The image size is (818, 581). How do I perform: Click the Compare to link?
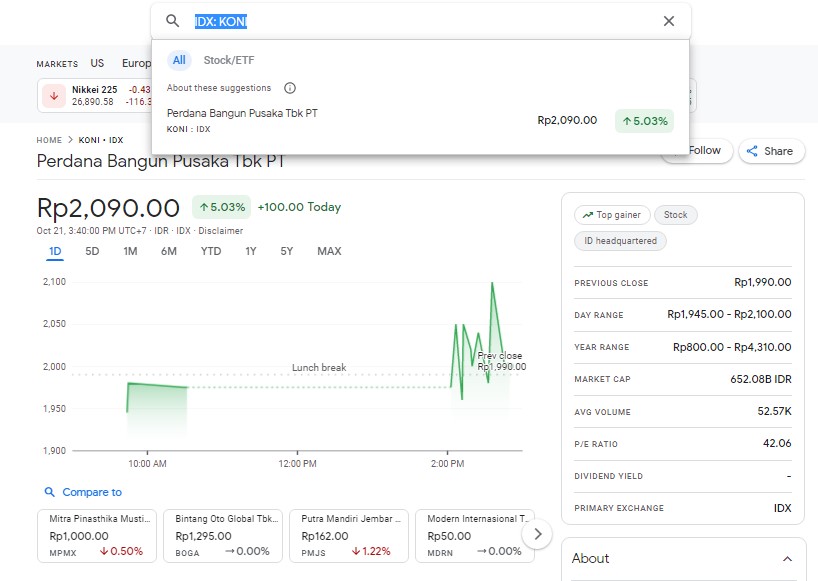point(92,492)
